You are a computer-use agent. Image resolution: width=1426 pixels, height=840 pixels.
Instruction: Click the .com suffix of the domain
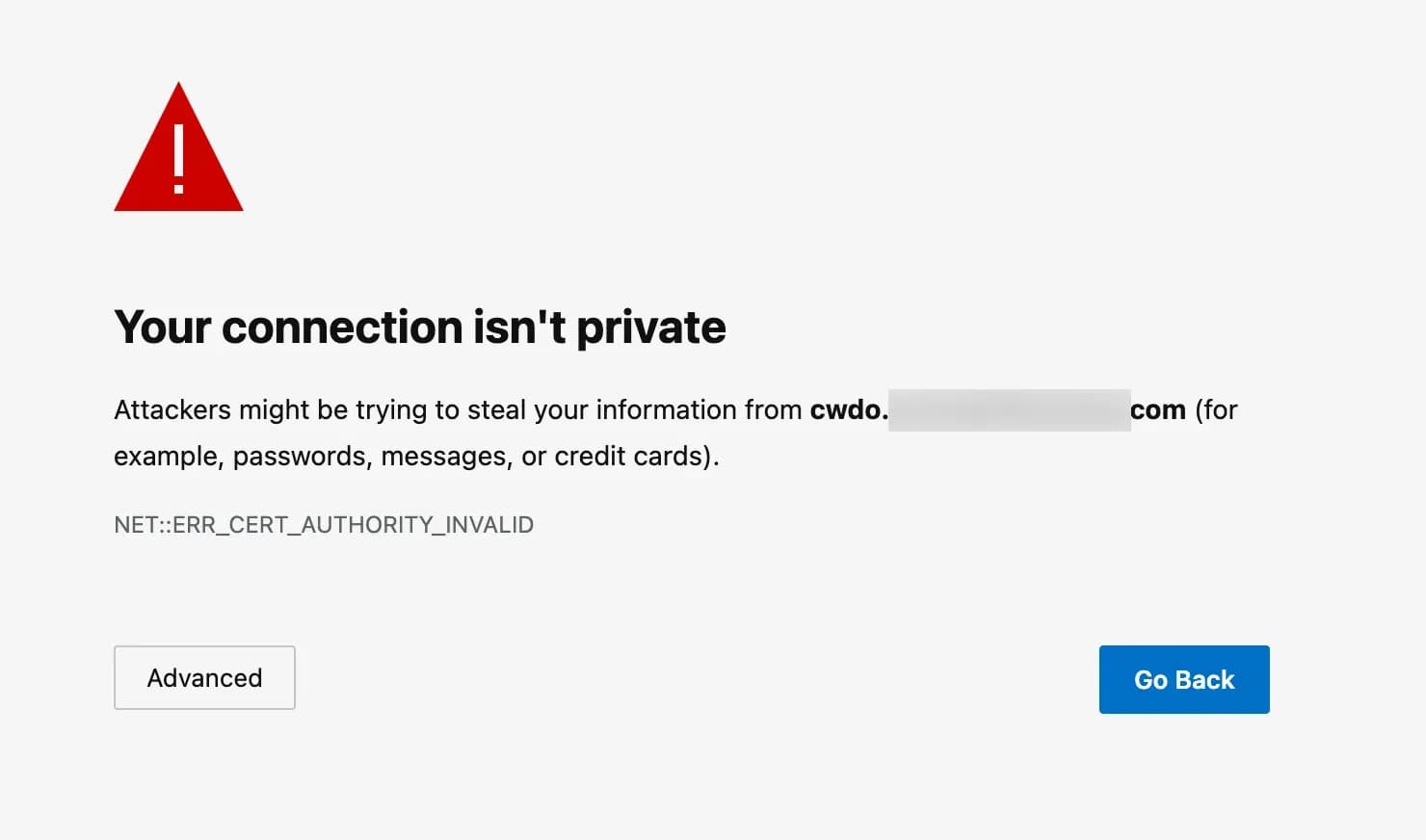pyautogui.click(x=1159, y=409)
